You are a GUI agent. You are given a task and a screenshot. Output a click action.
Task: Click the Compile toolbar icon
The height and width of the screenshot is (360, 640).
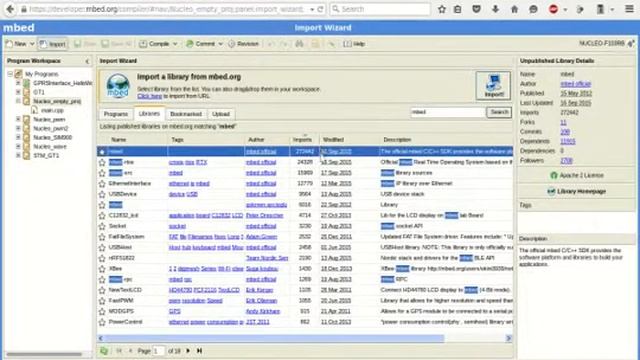(x=143, y=44)
